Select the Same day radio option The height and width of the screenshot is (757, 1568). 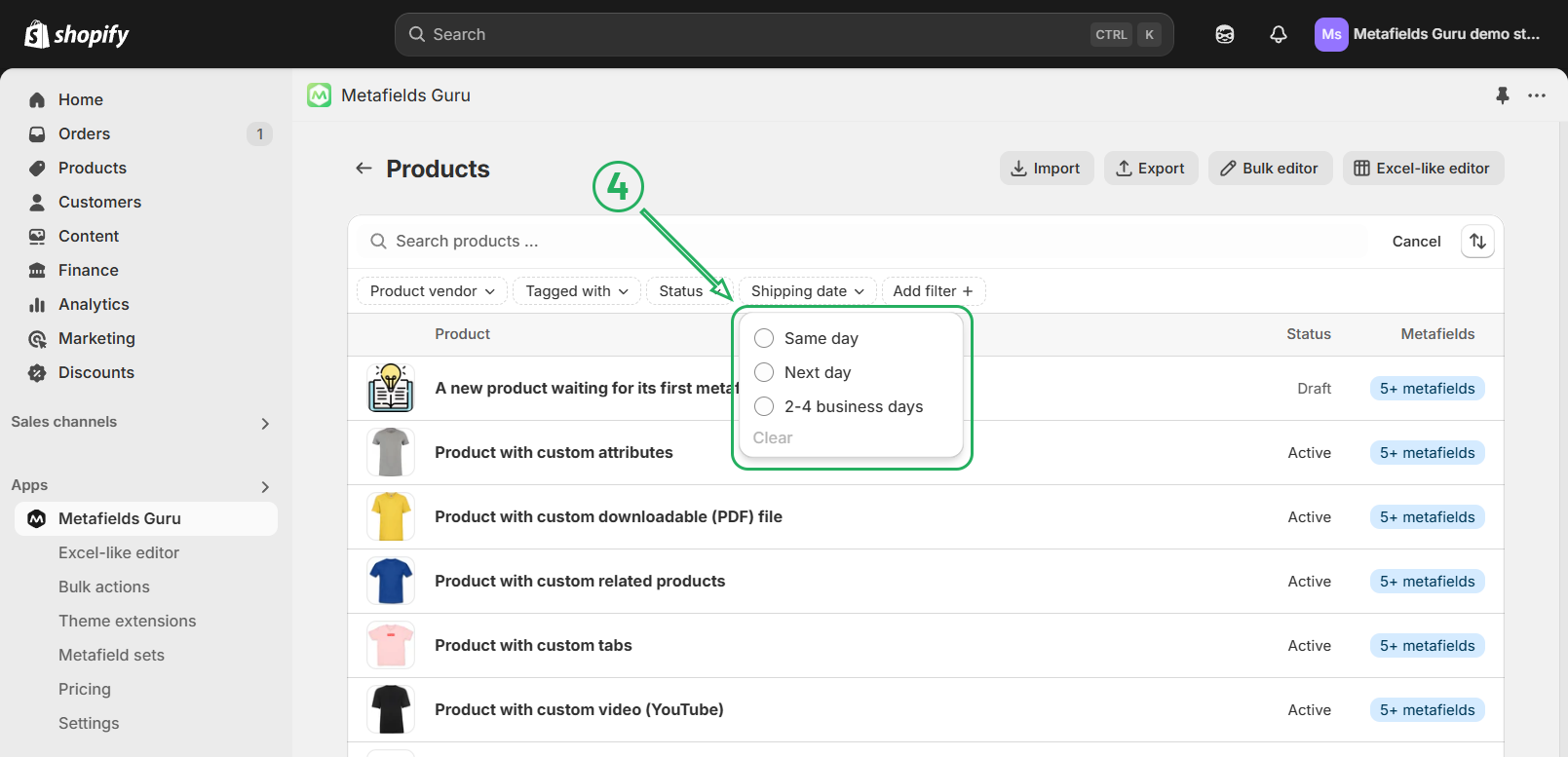pos(764,338)
